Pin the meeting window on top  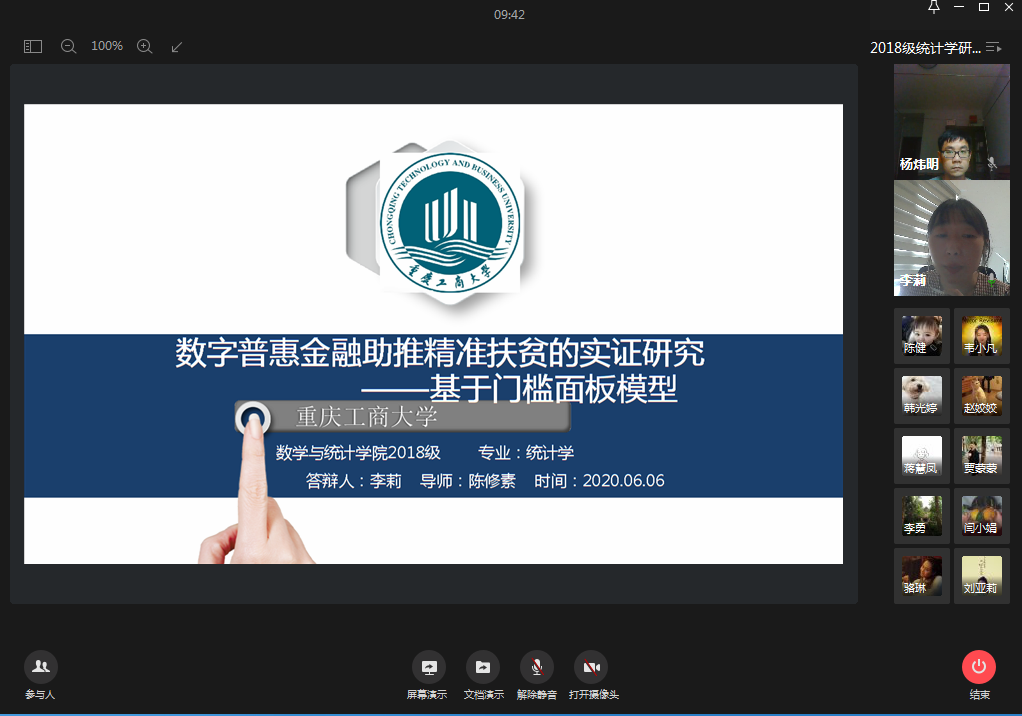pos(934,8)
